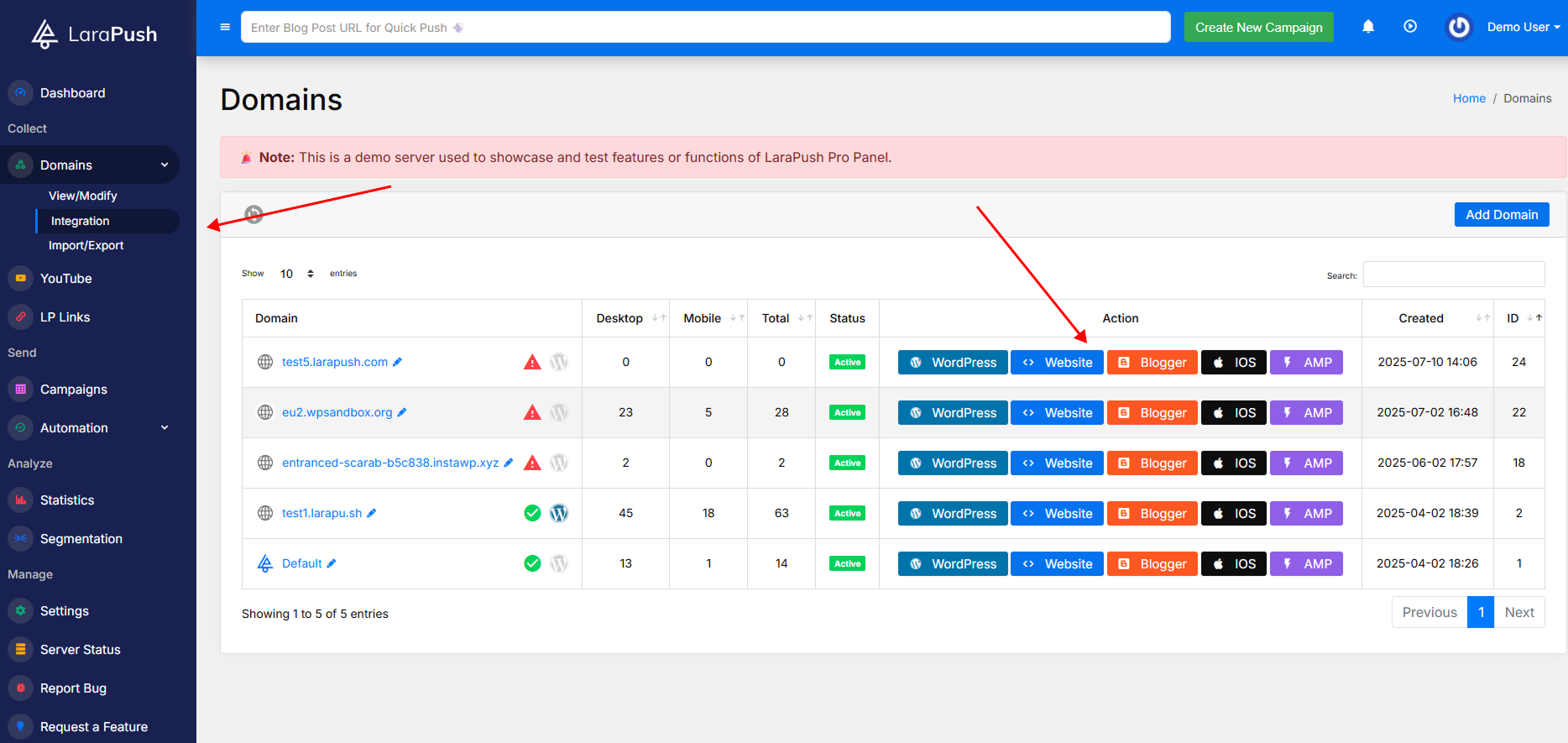Click AMP button for entranced-scarab domain
The width and height of the screenshot is (1568, 743).
[x=1306, y=463]
